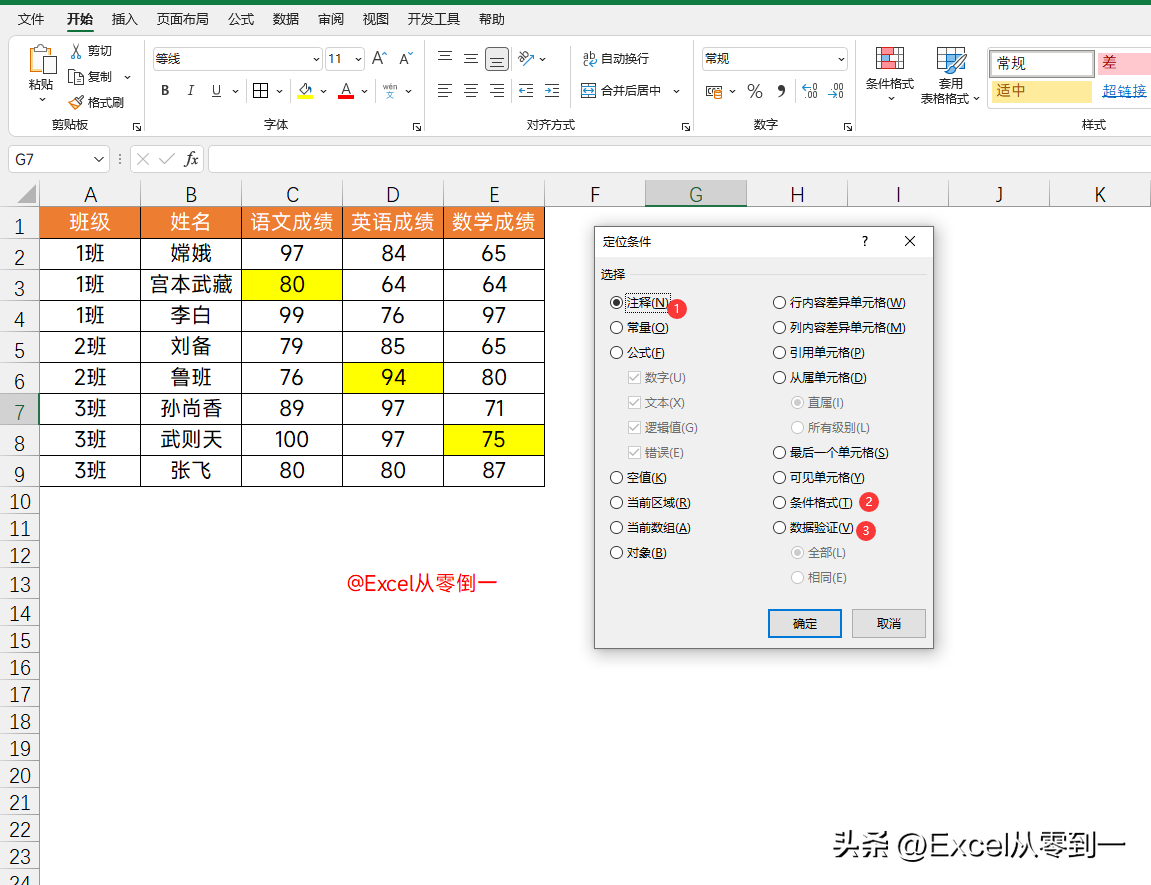Select the 当前区域(R) radio option

coord(617,503)
